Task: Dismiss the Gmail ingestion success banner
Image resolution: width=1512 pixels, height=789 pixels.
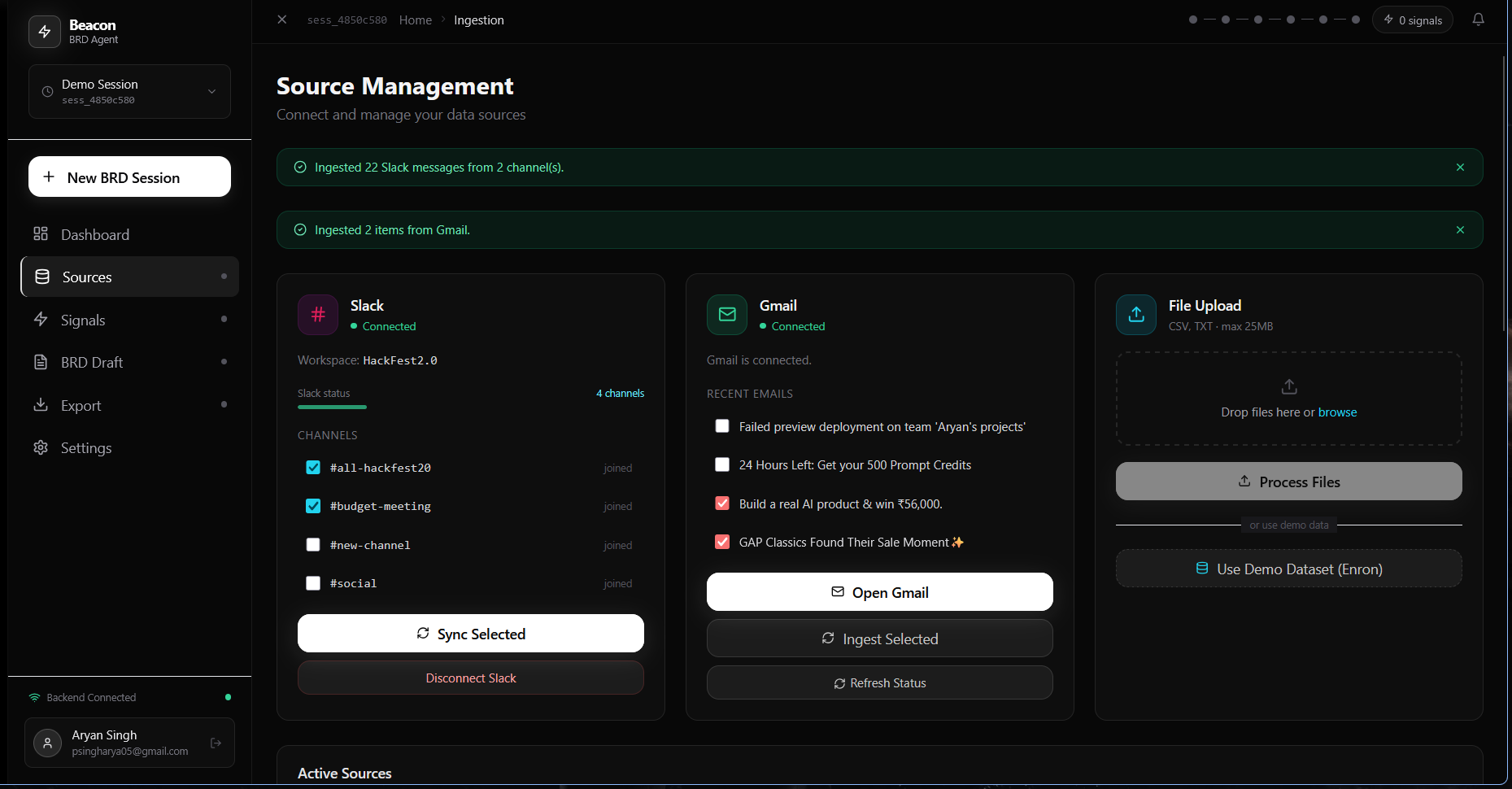Action: coord(1460,230)
